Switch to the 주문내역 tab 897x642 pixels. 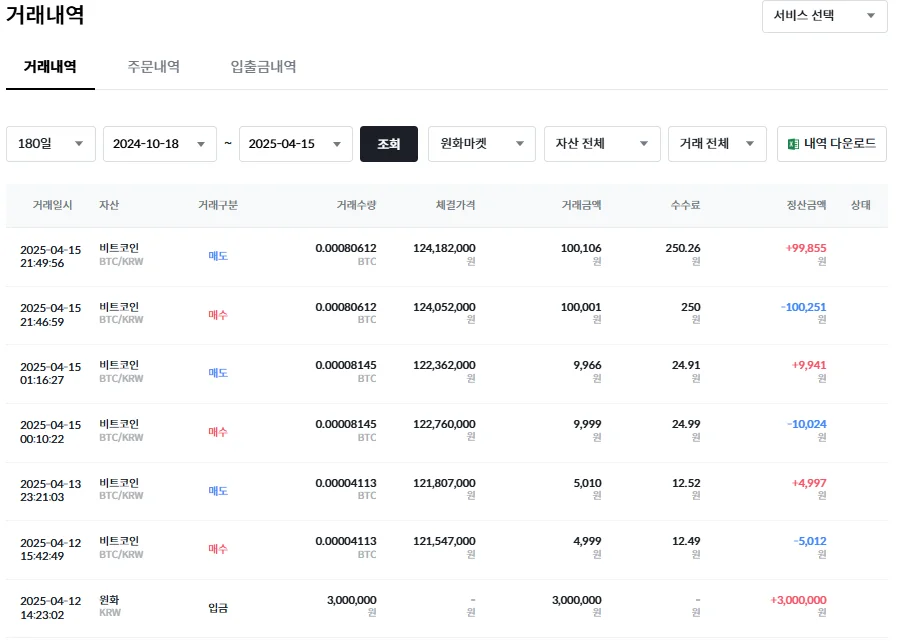click(x=153, y=67)
